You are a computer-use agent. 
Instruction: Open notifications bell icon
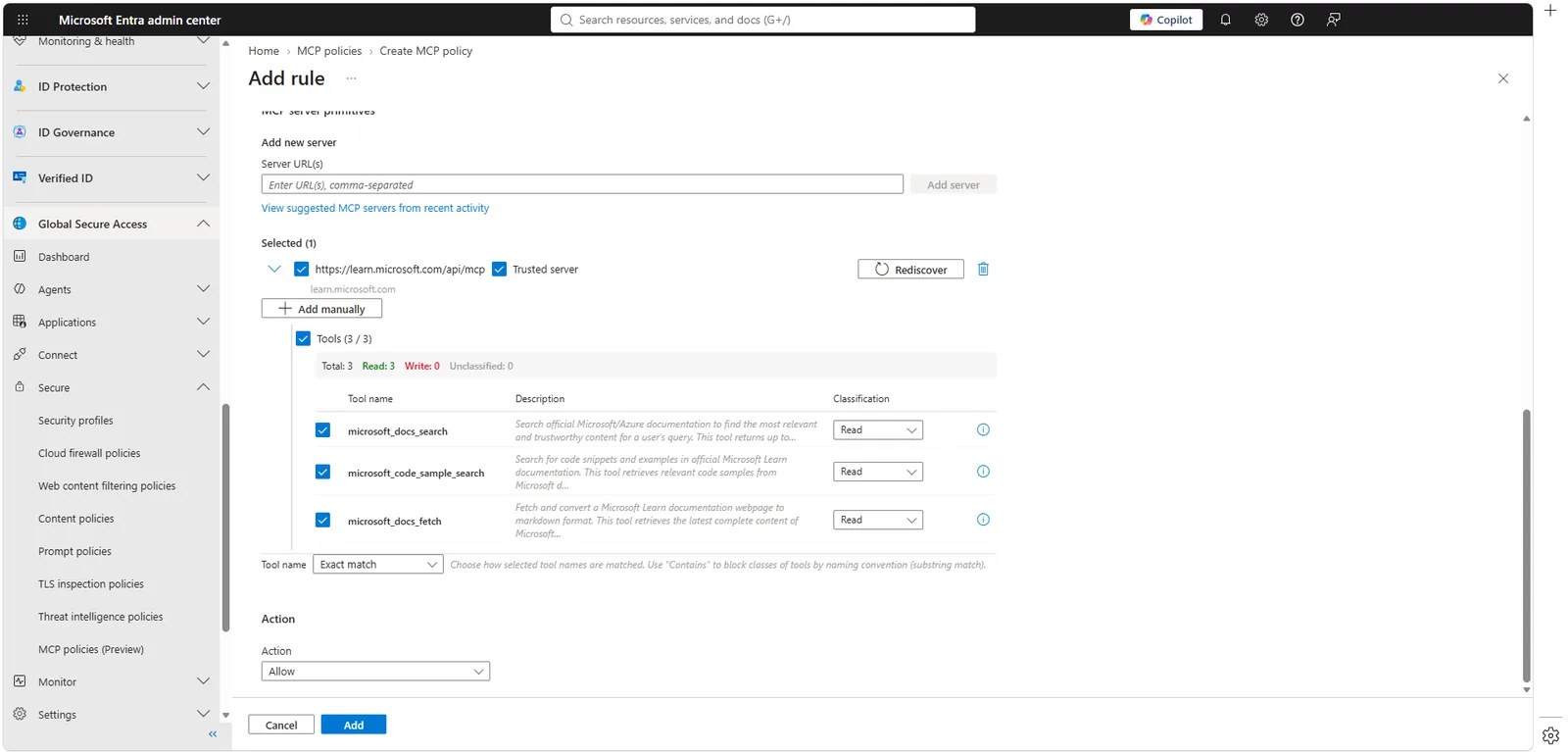pyautogui.click(x=1225, y=20)
